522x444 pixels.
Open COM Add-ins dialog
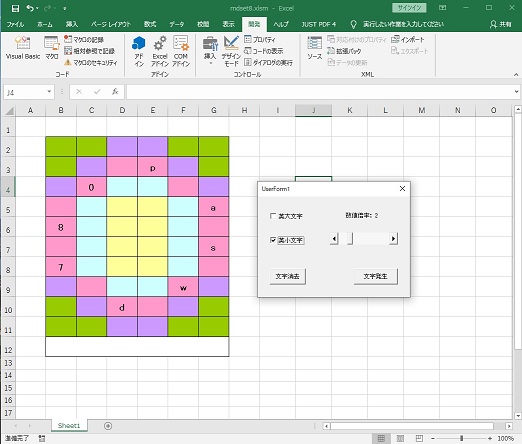(181, 51)
